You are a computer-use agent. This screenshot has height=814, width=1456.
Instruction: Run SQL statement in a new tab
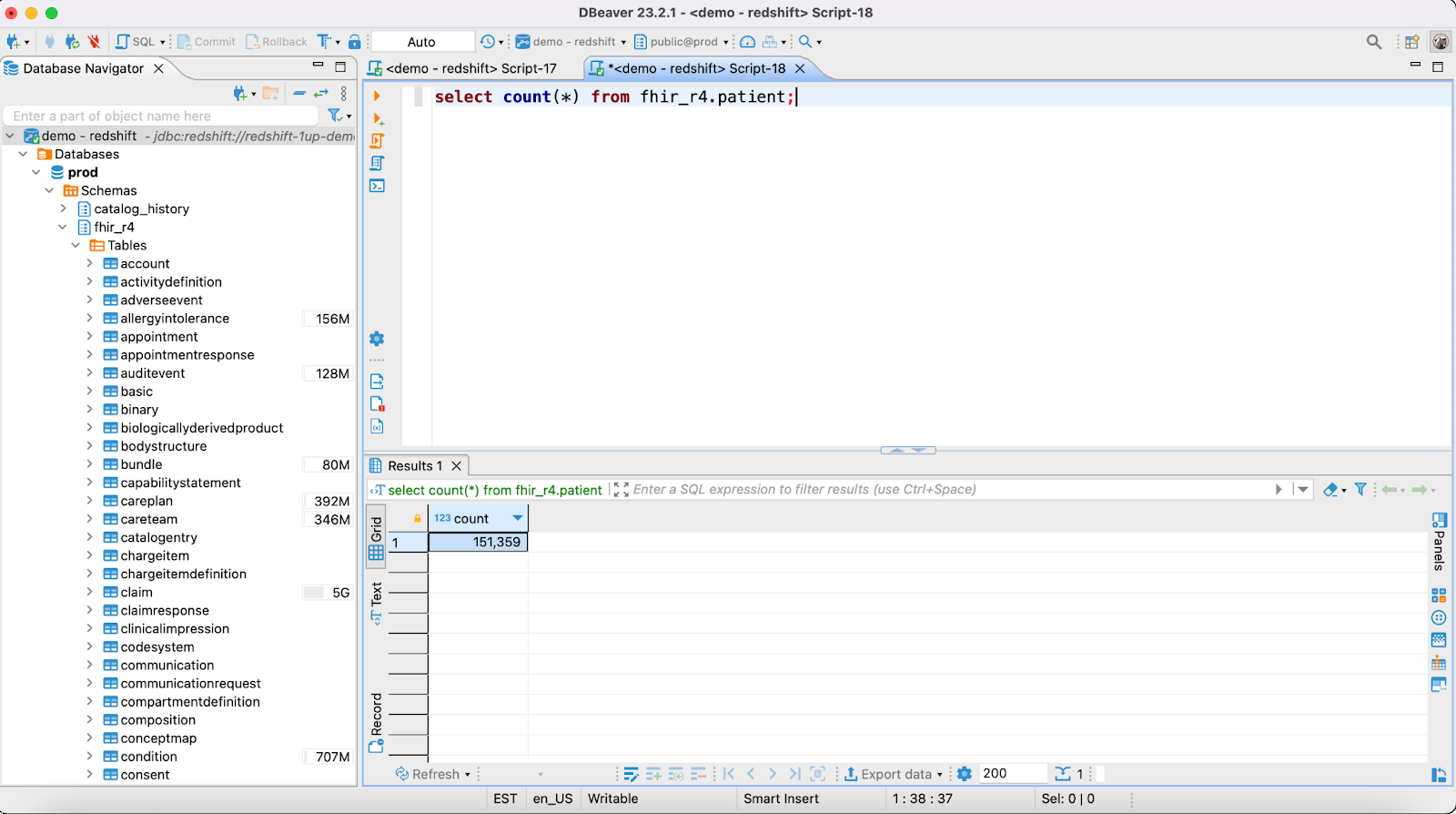coord(378,119)
